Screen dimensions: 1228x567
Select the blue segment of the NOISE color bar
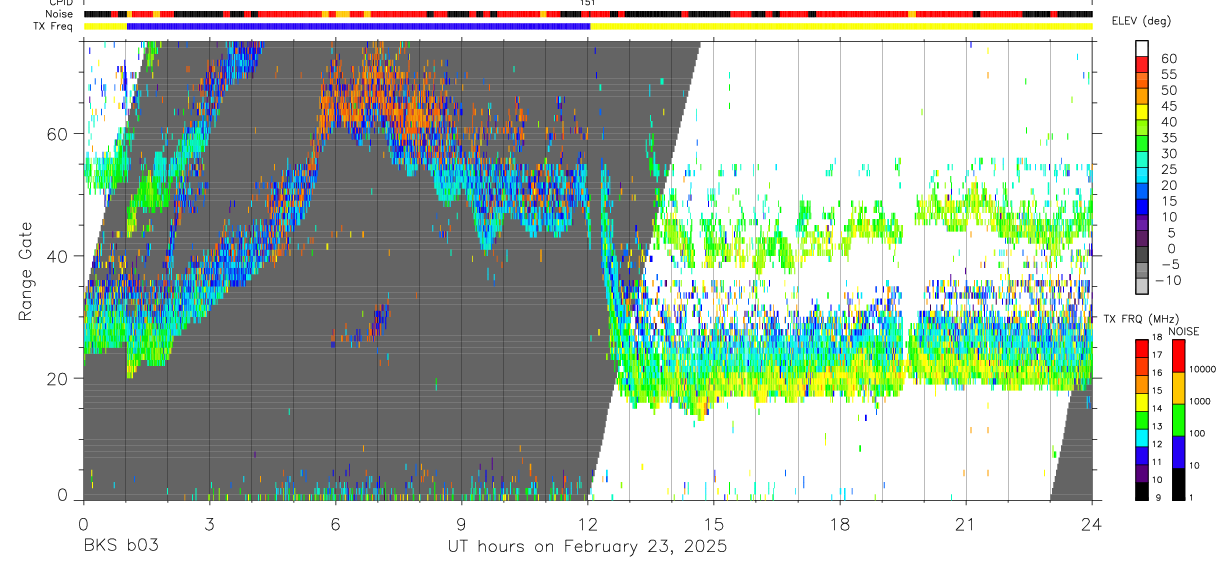pyautogui.click(x=1178, y=450)
